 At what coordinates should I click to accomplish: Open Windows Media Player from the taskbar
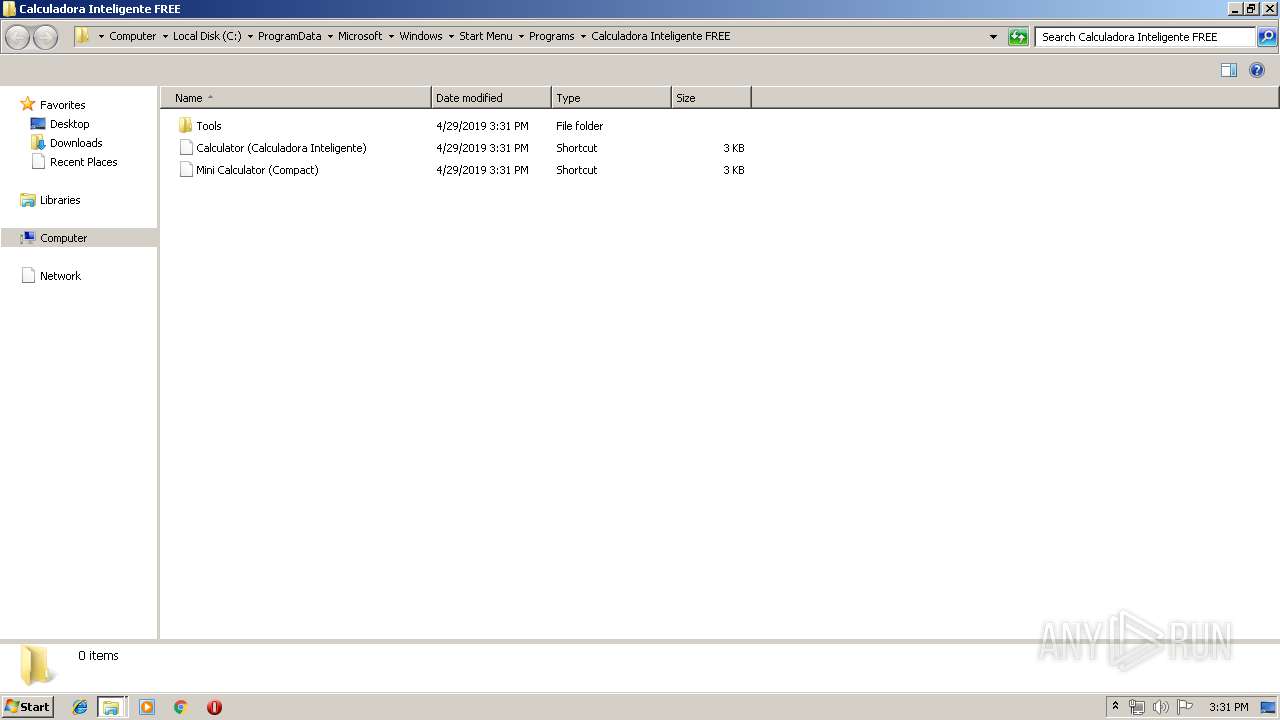click(x=147, y=707)
